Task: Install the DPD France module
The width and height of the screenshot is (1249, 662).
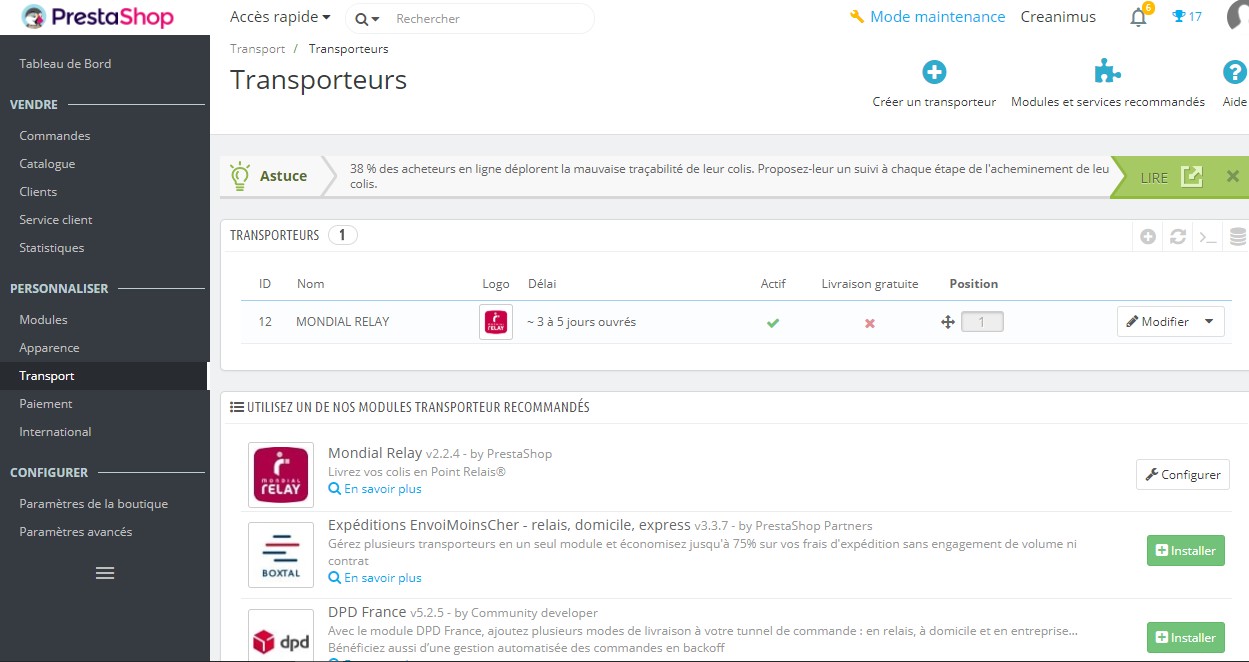Action: [1186, 637]
